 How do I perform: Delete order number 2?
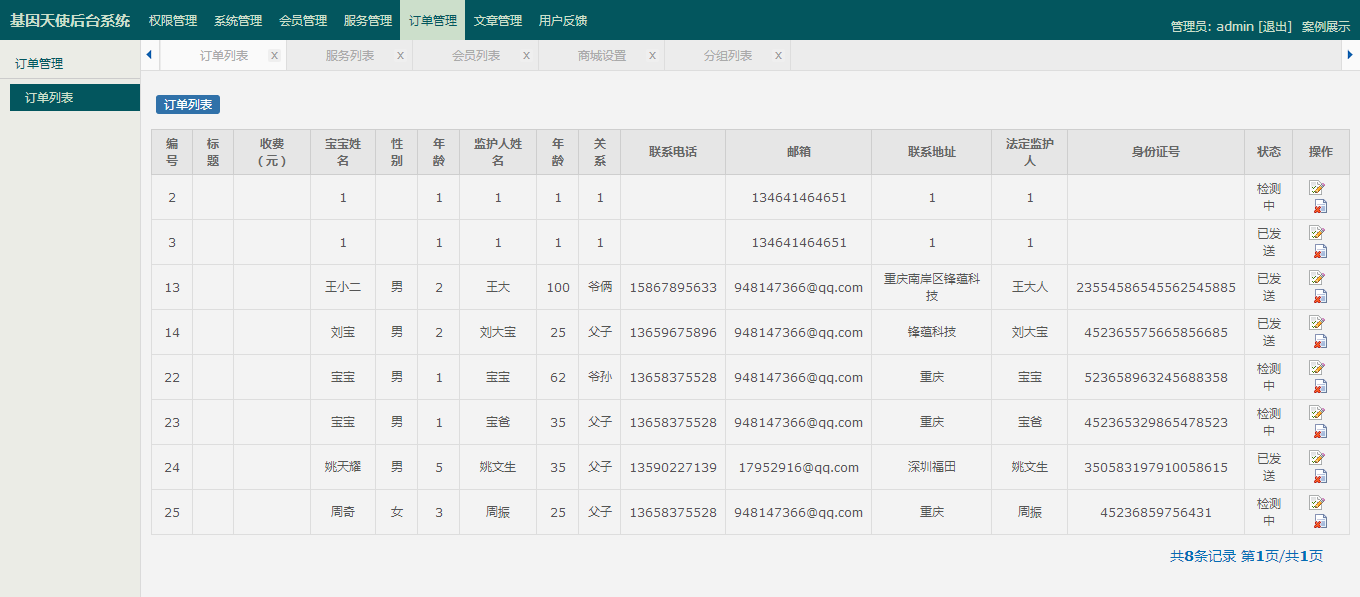coord(1320,207)
